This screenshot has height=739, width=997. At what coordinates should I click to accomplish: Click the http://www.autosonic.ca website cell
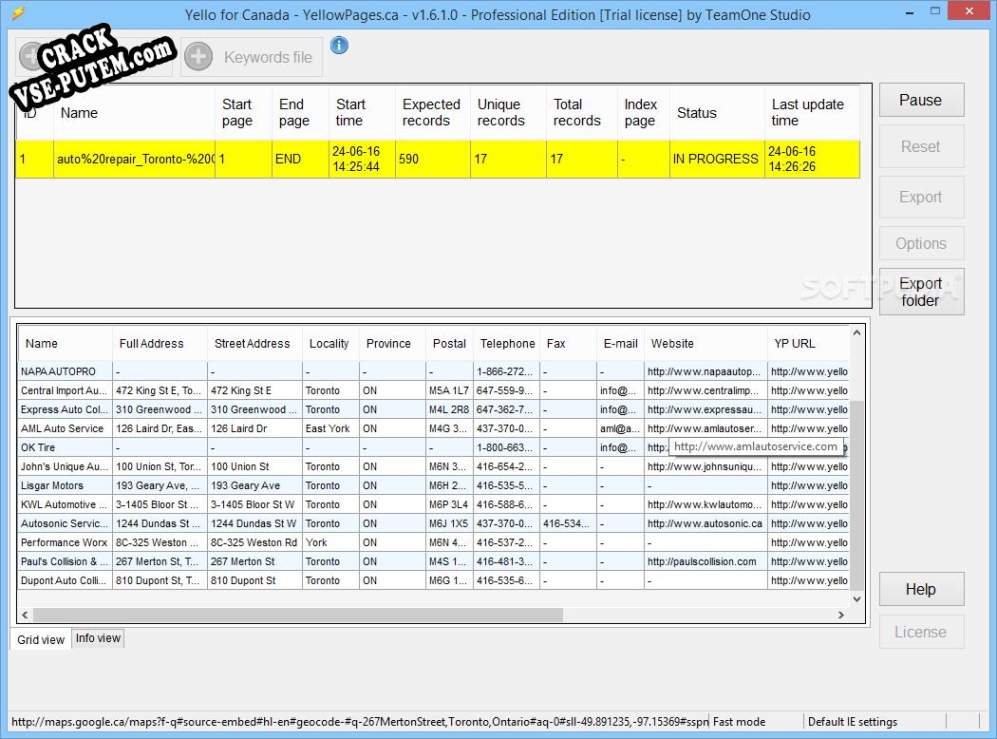[705, 524]
